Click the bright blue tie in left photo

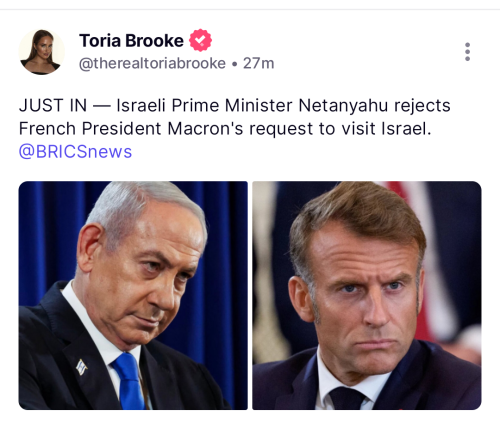coord(129,382)
